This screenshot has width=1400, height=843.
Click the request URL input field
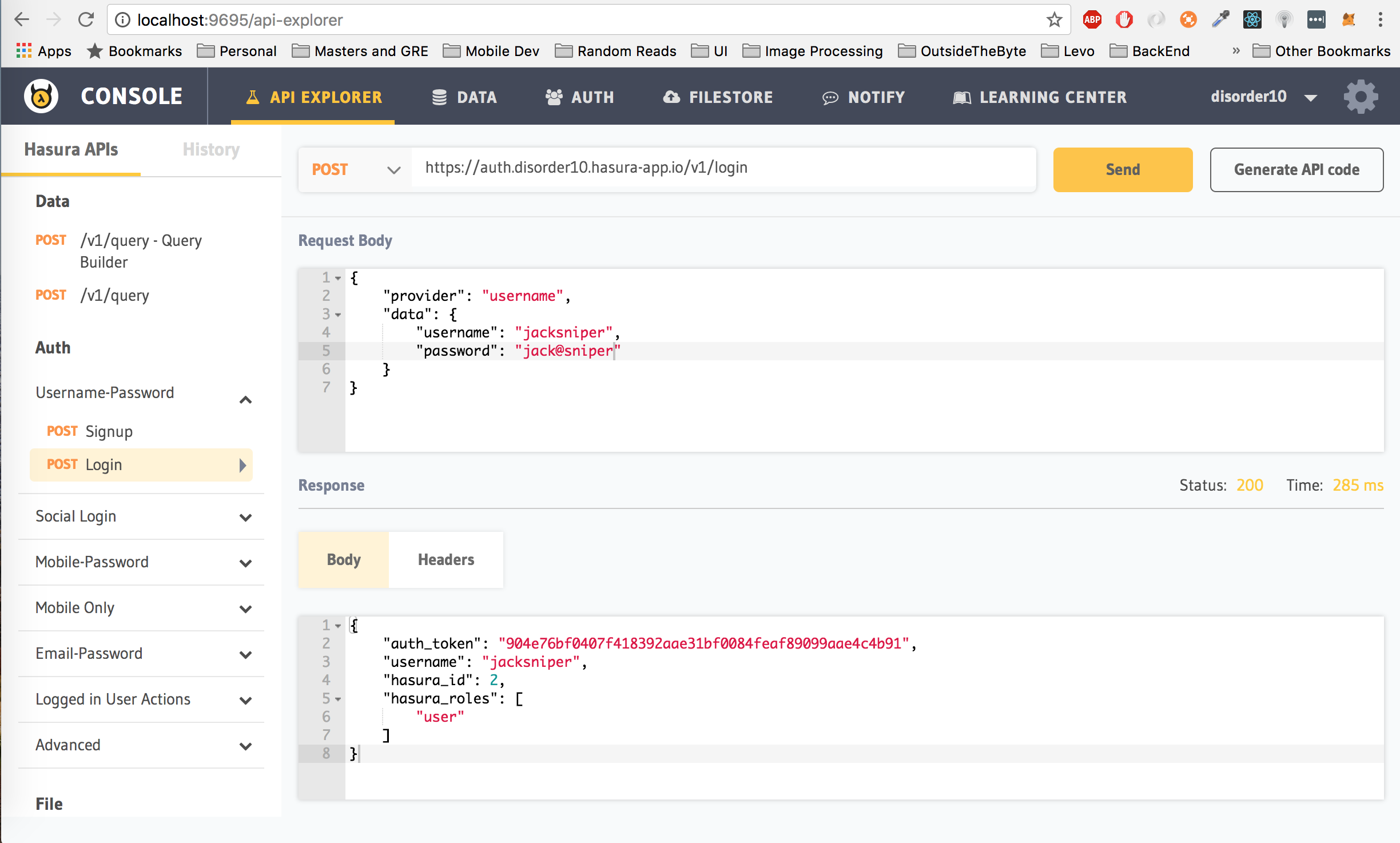pyautogui.click(x=723, y=168)
